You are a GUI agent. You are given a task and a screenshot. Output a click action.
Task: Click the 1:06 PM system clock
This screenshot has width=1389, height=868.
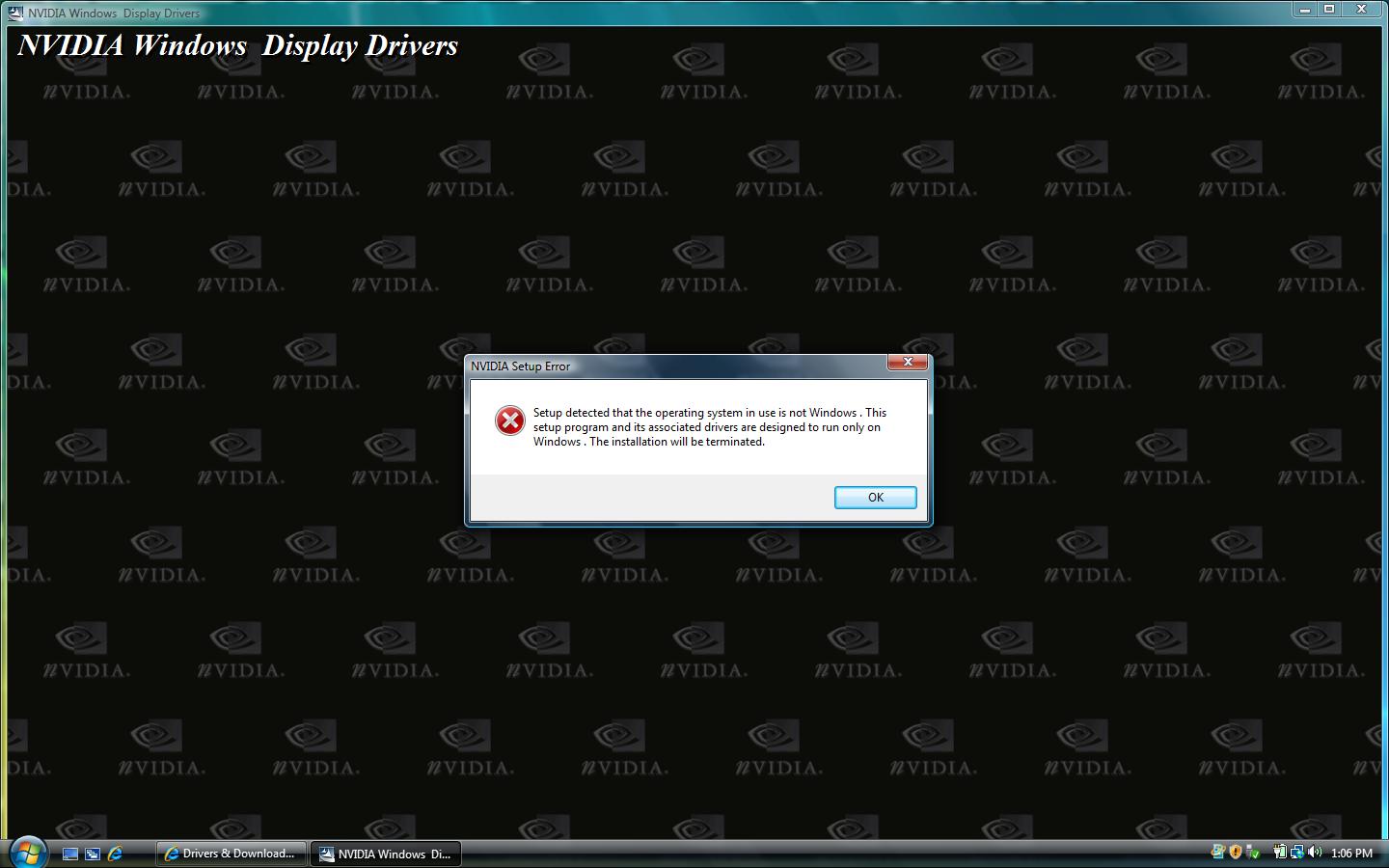tap(1351, 854)
